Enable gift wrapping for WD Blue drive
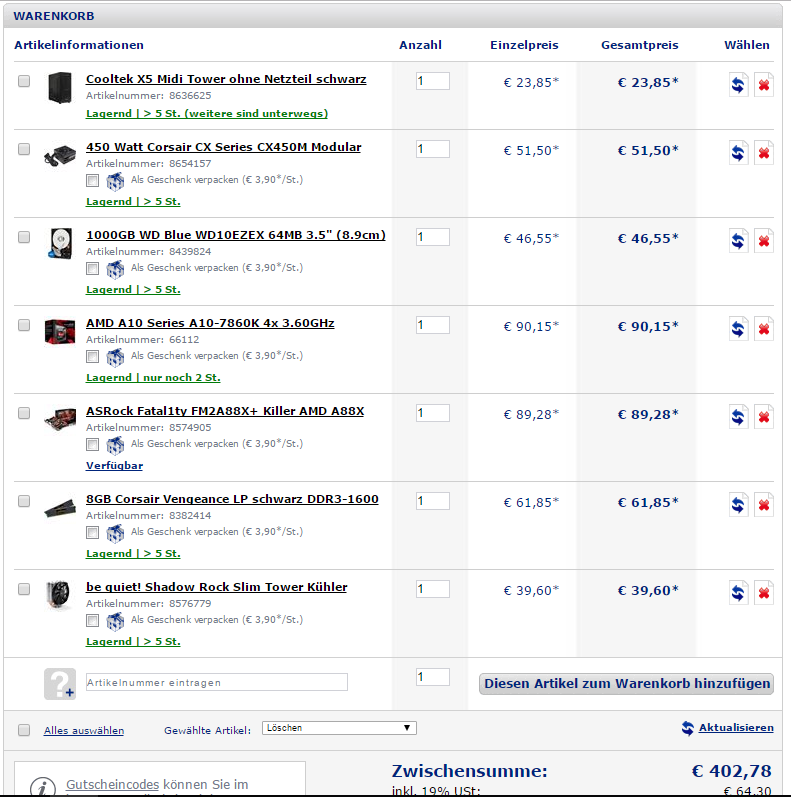The height and width of the screenshot is (797, 791). (x=93, y=268)
